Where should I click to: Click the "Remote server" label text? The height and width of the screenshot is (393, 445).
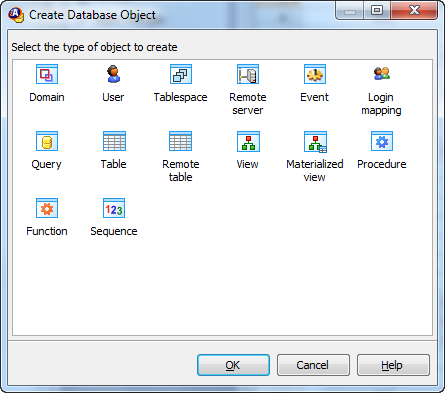coord(248,104)
